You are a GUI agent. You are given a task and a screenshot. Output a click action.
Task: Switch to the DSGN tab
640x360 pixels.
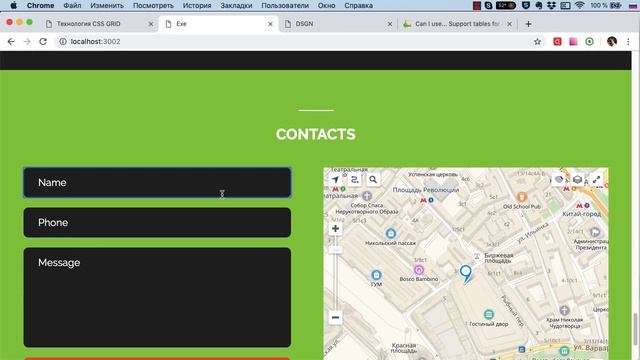coord(339,24)
